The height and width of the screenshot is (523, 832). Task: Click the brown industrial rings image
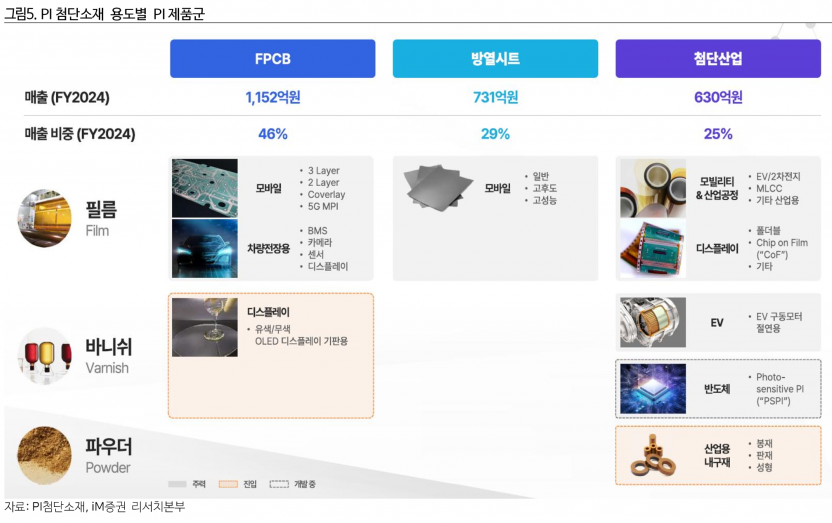[653, 456]
